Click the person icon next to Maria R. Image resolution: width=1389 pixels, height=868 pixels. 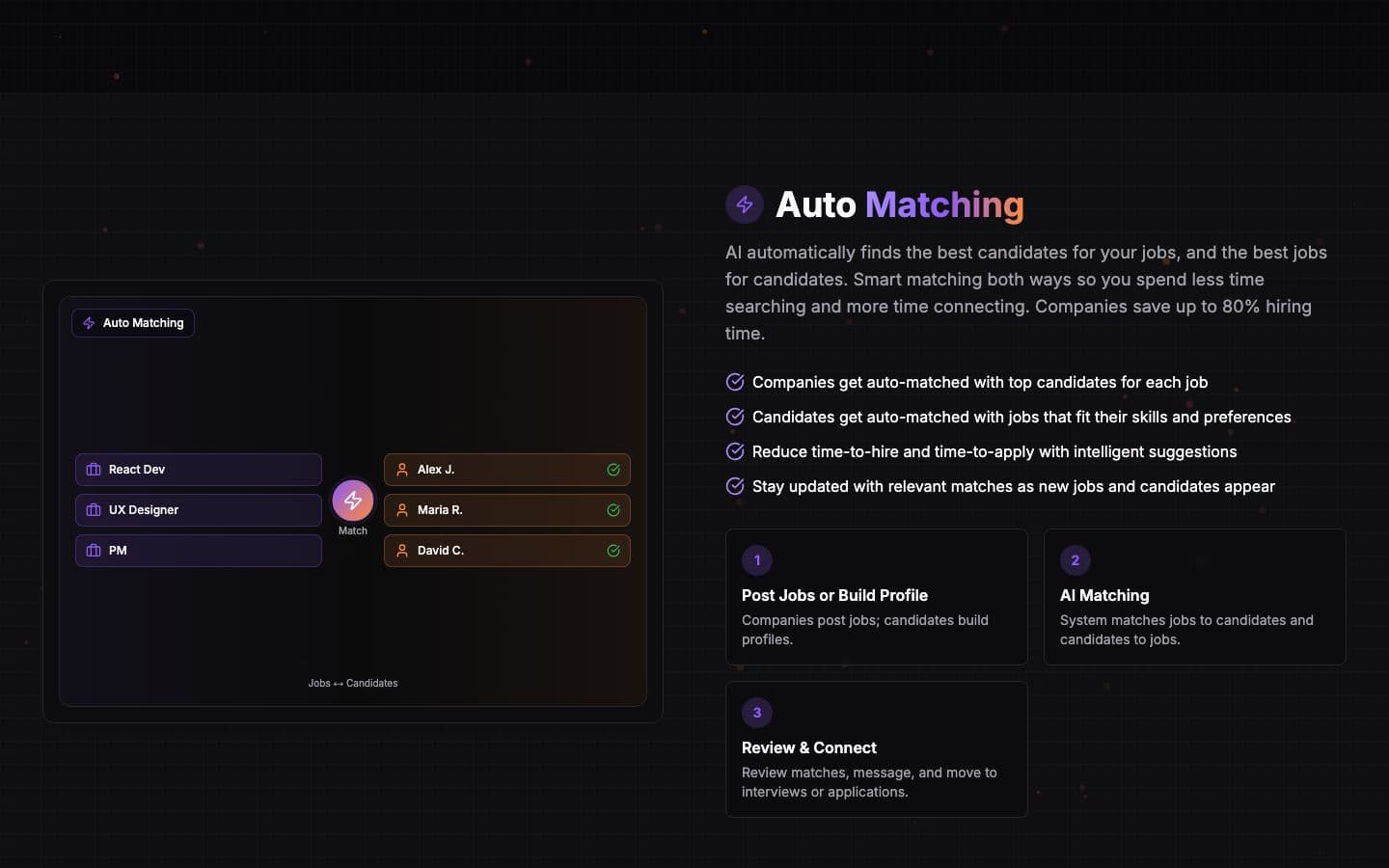402,510
